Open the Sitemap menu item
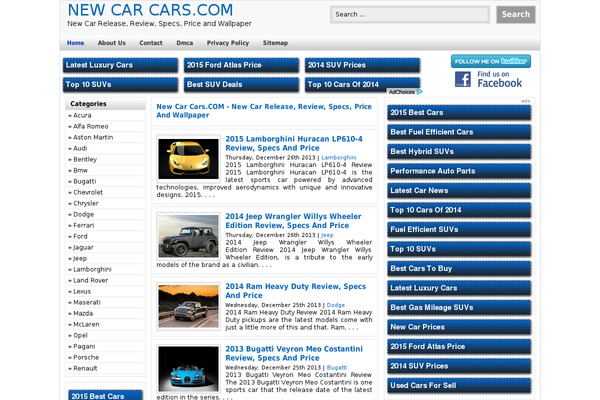Viewport: 600px width, 400px height. coord(275,43)
